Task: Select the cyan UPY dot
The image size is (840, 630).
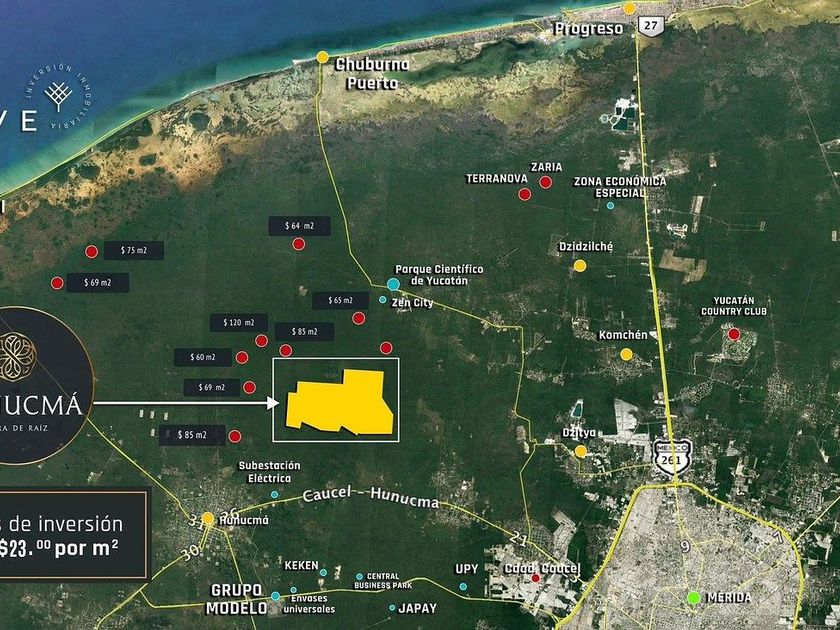Action: [x=463, y=587]
